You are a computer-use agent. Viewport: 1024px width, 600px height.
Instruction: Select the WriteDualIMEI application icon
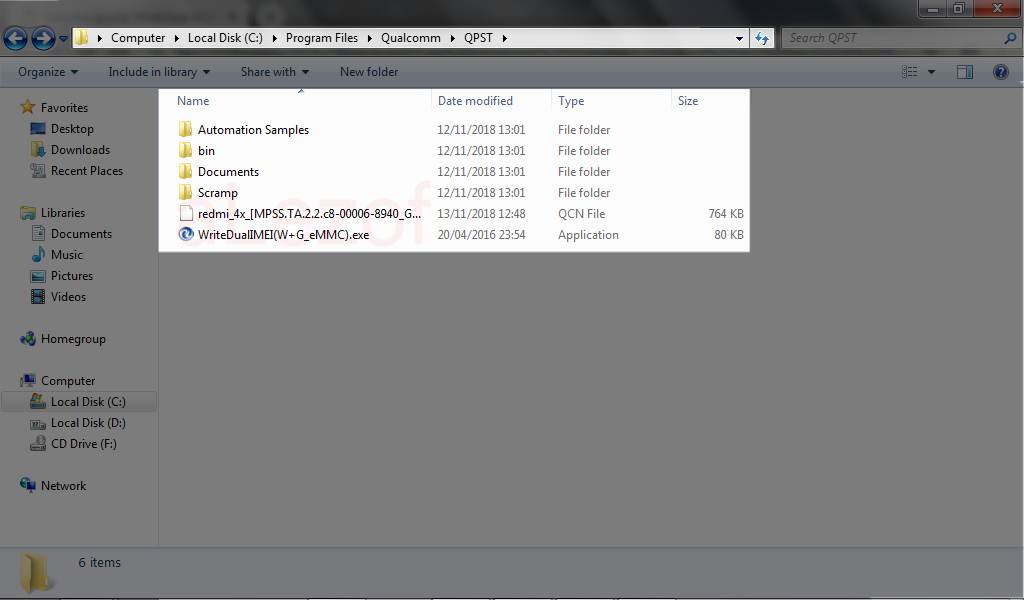point(185,234)
